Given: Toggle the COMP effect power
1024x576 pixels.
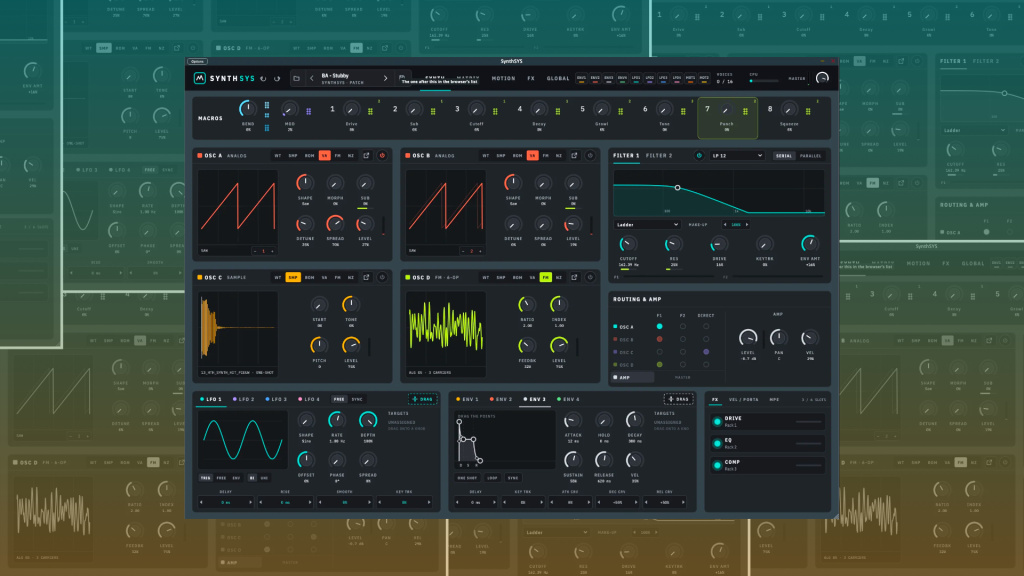Looking at the screenshot, I should (717, 465).
